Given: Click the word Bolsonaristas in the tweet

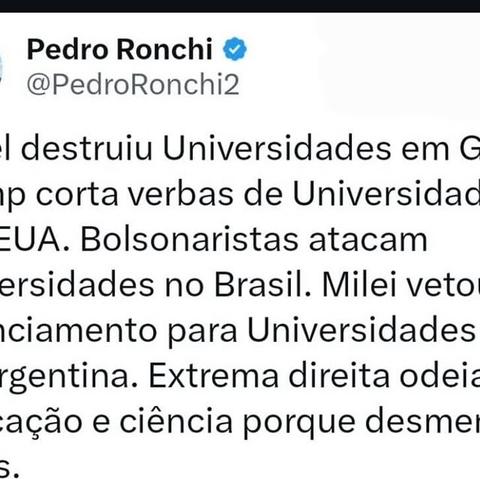Looking at the screenshot, I should [x=189, y=240].
